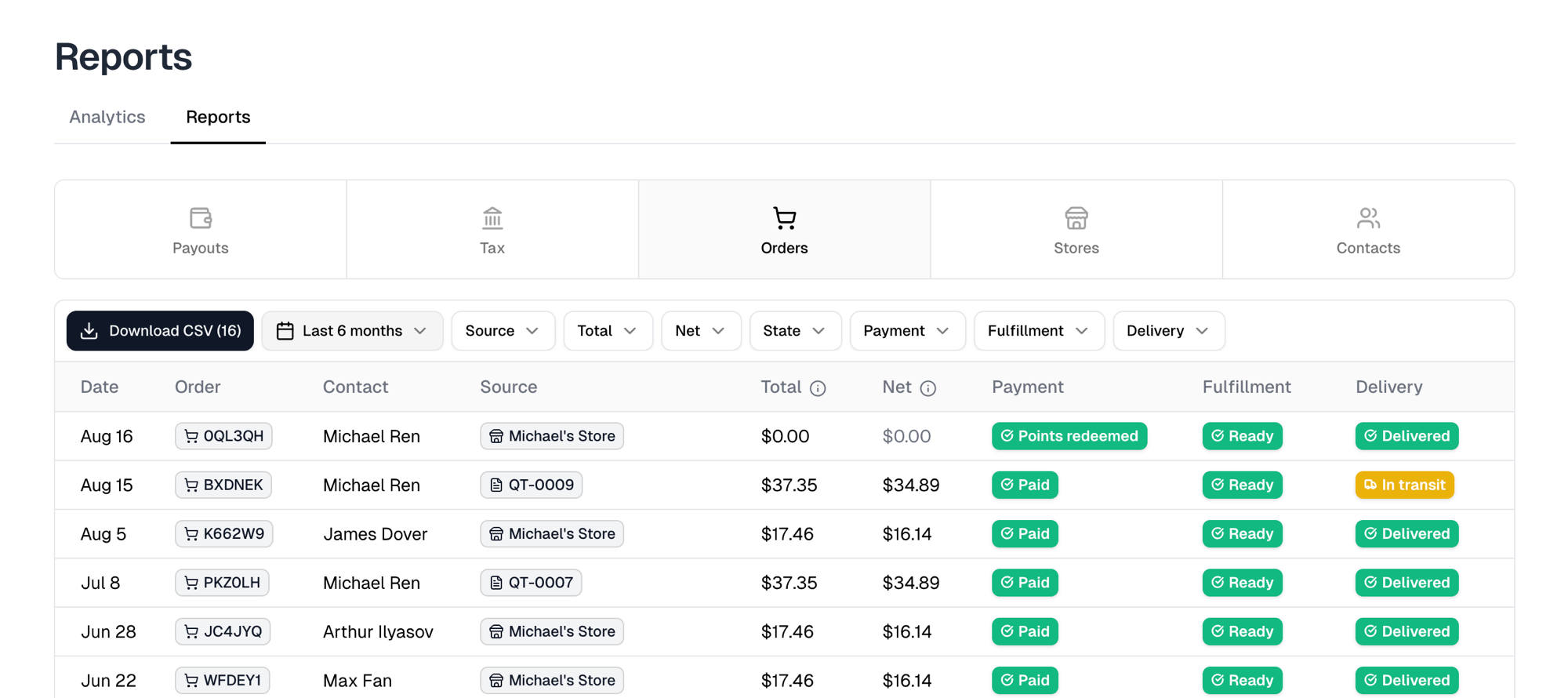Click Michael's Store badge in Jun 28 row
This screenshot has width=1568, height=698.
click(552, 631)
